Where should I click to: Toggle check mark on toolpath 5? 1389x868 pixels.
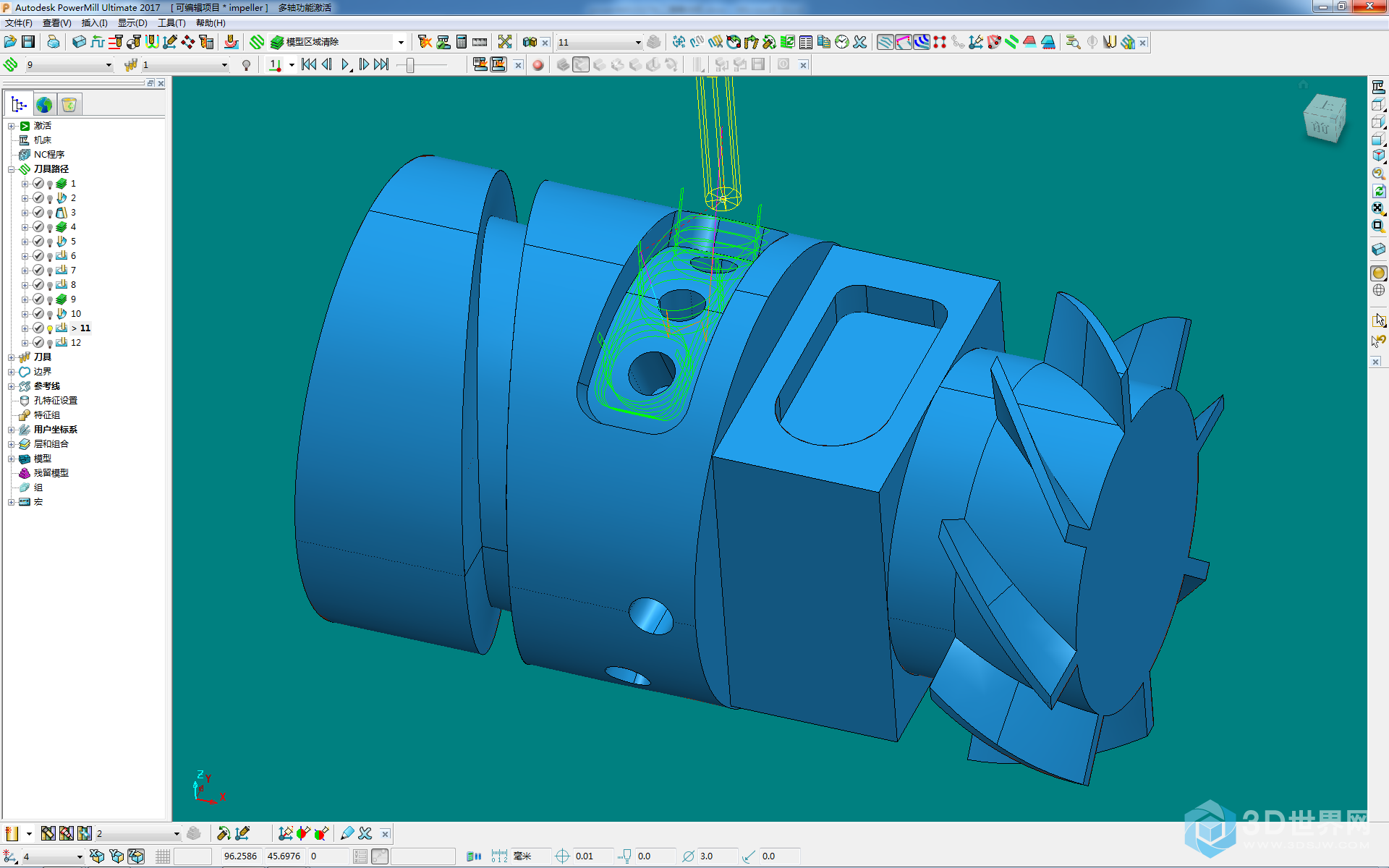(x=38, y=242)
